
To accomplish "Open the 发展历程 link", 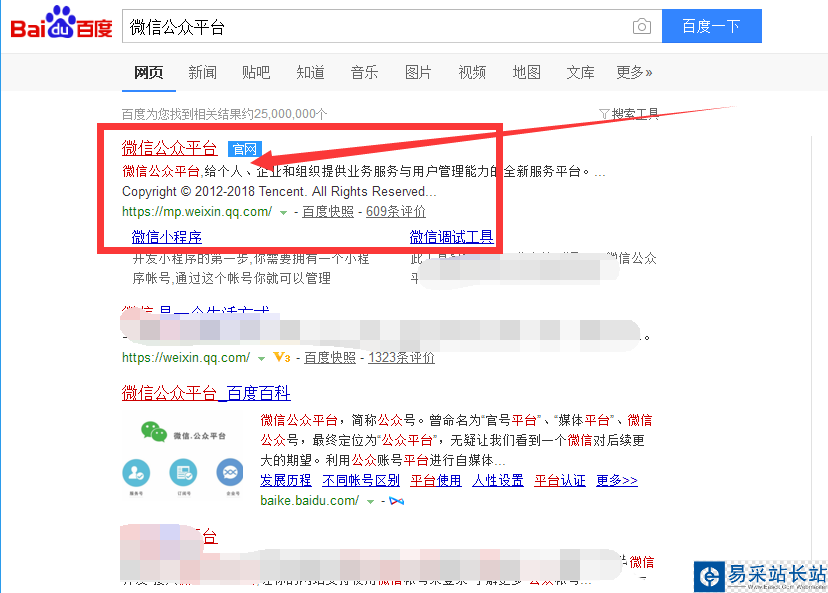I will click(x=286, y=481).
